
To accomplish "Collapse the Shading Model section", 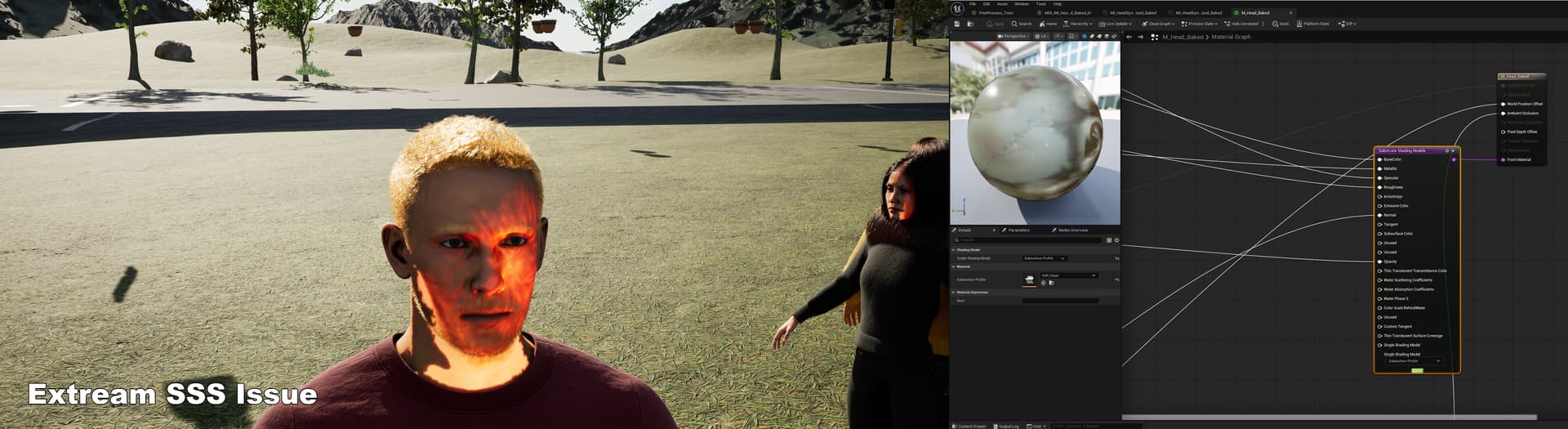I will coord(953,250).
